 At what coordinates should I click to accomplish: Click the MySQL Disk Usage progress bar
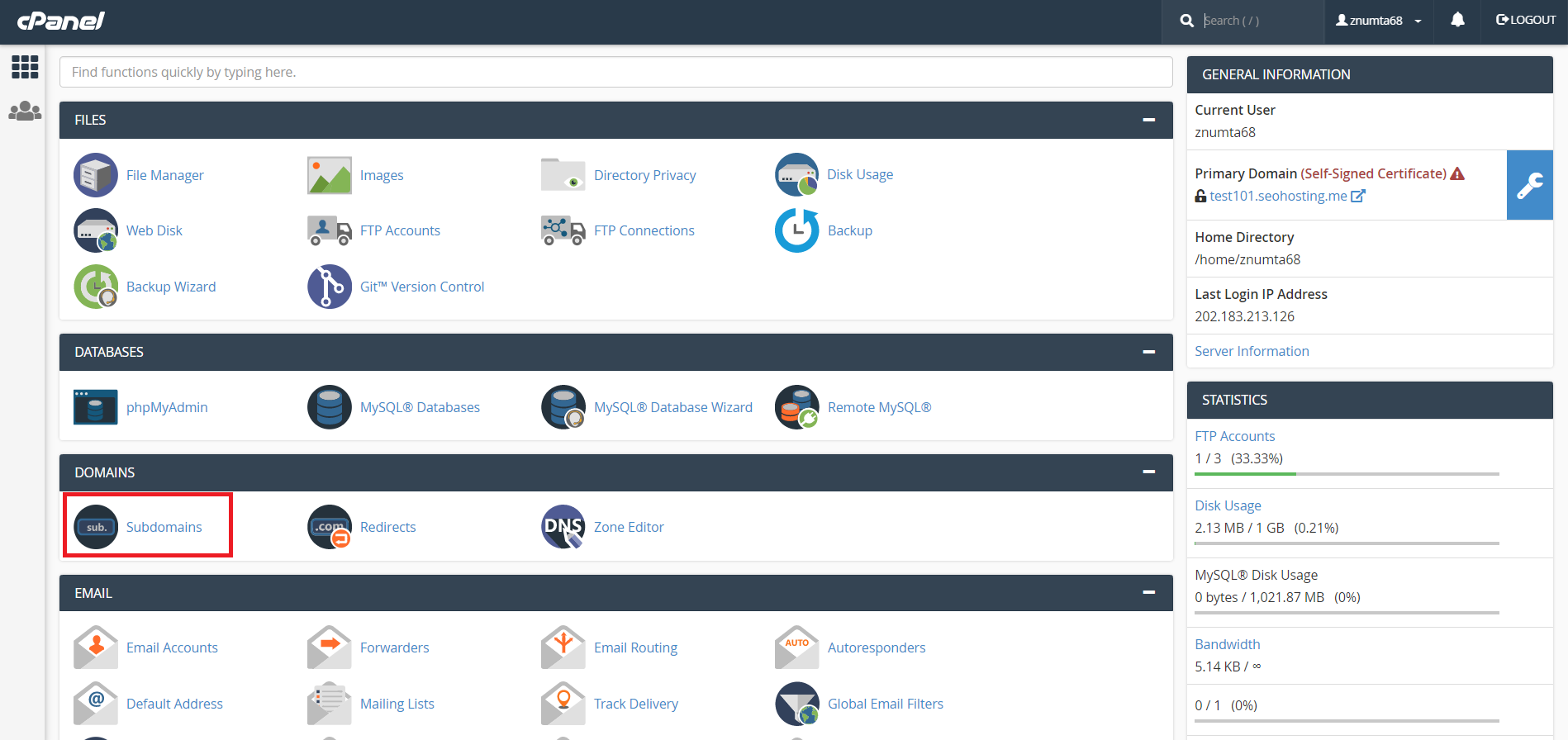click(1347, 613)
